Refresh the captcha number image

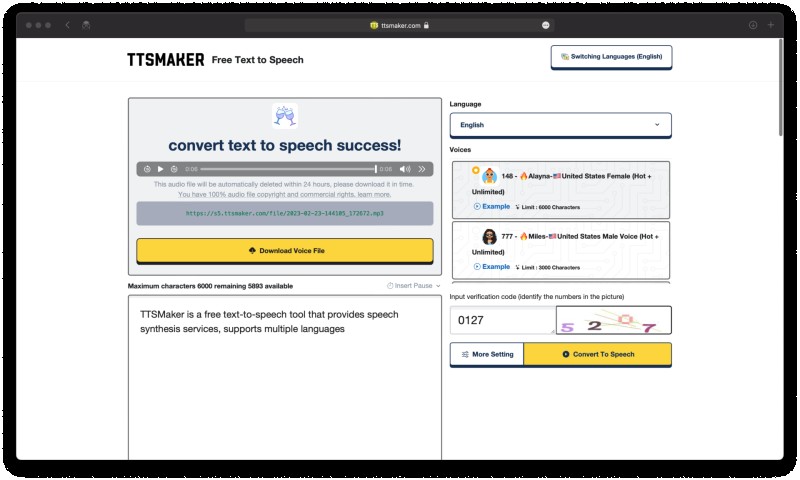coord(614,320)
